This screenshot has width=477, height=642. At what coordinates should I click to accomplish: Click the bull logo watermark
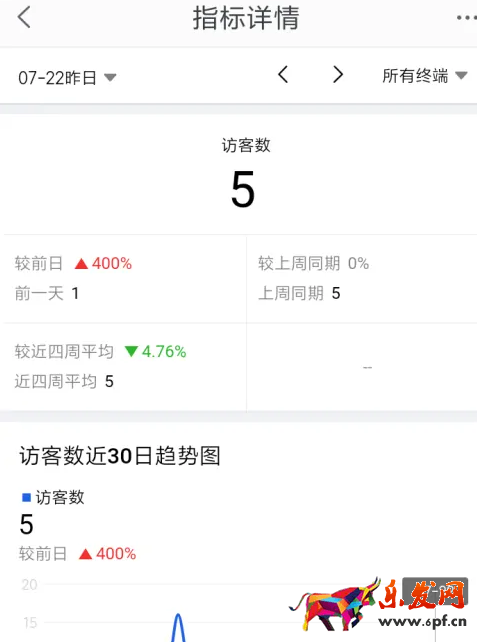point(334,605)
